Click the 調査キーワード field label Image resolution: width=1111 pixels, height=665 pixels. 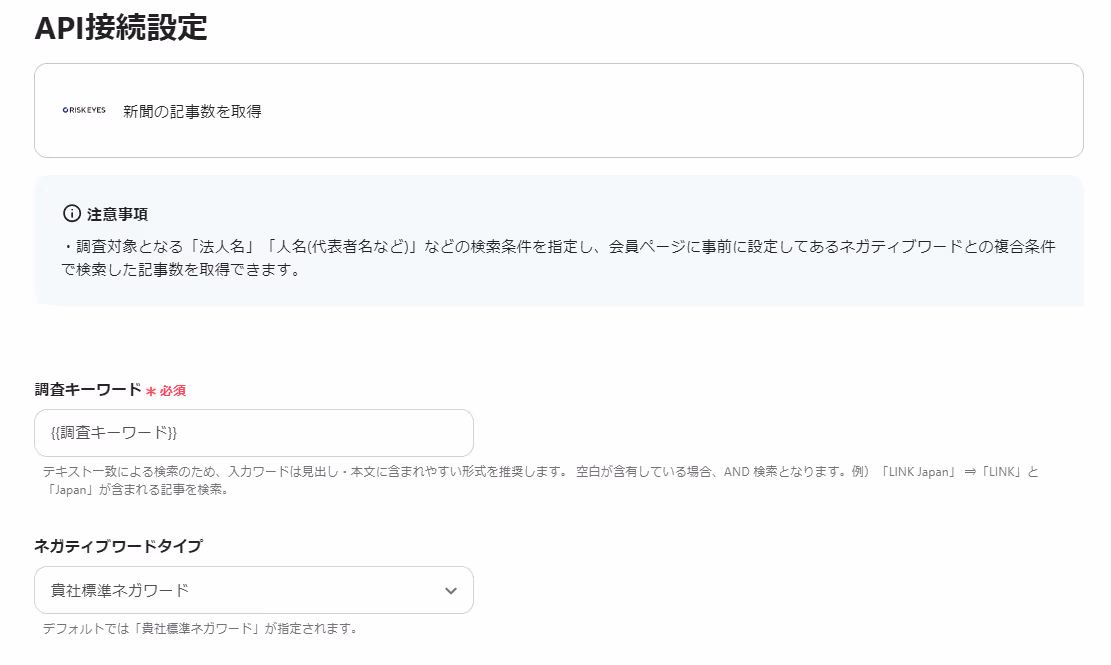click(88, 390)
